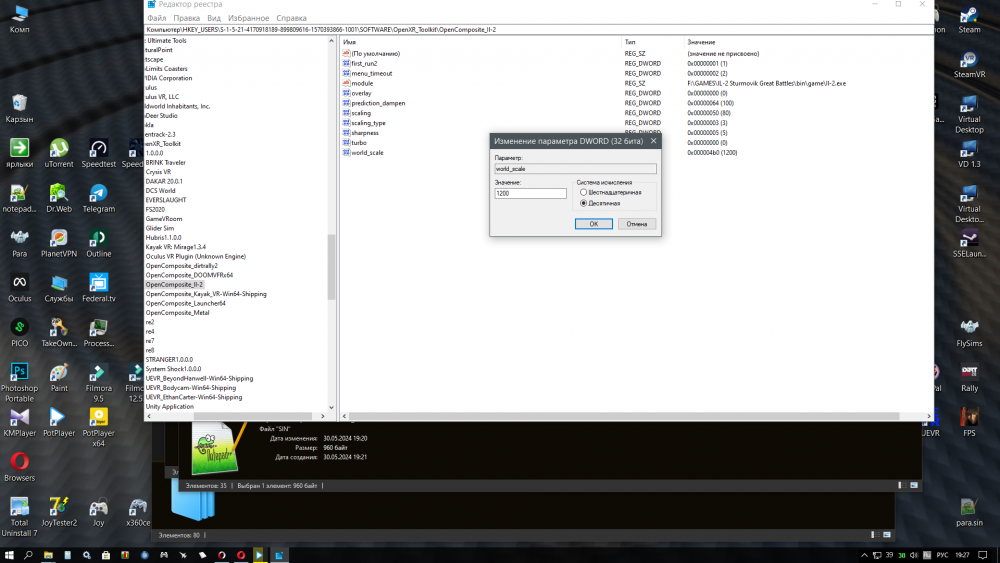Image resolution: width=1000 pixels, height=563 pixels.
Task: Open the PlanetVPN desktop icon
Action: pos(59,243)
